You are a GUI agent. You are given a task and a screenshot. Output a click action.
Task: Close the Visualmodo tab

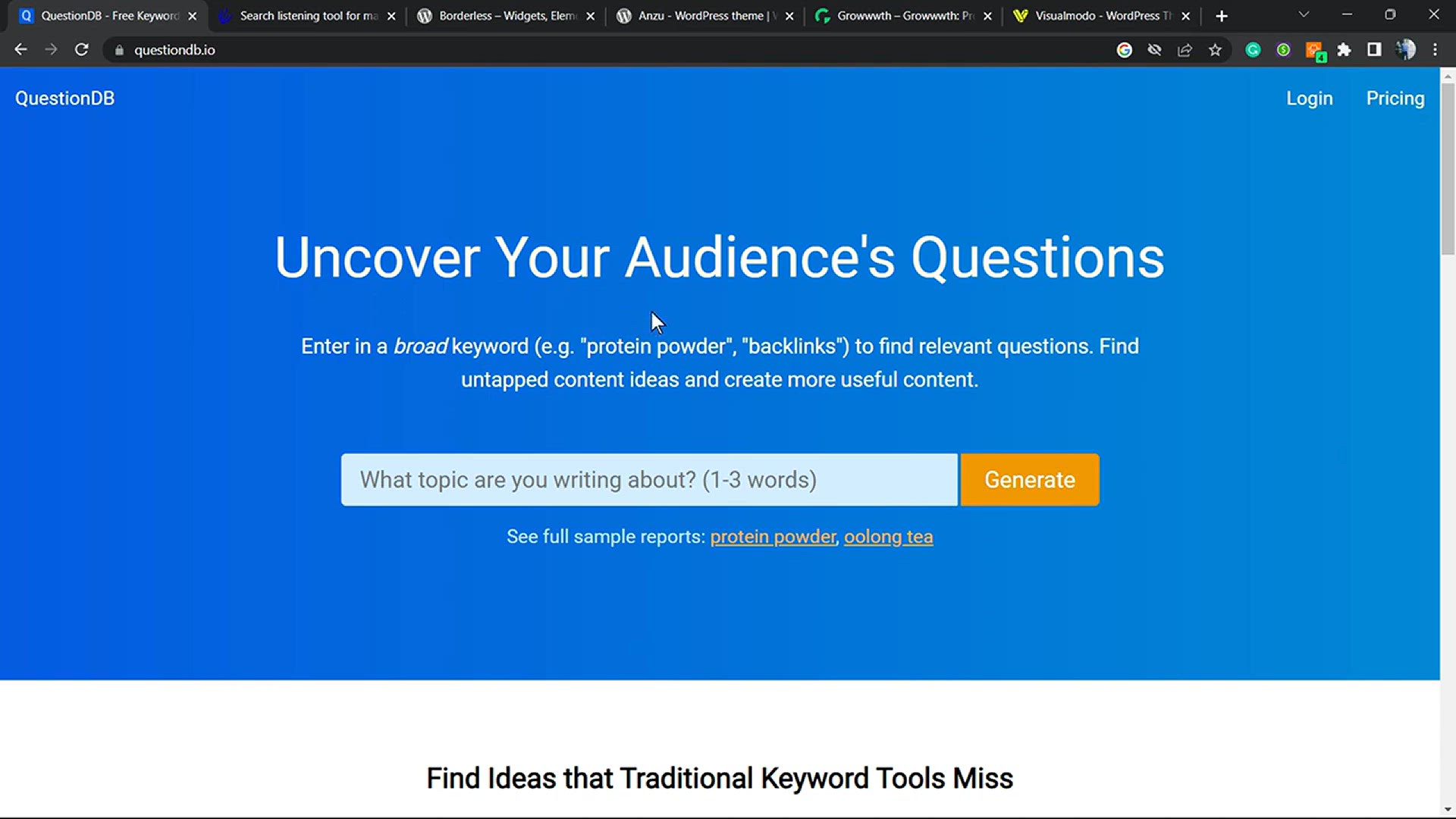click(1186, 16)
